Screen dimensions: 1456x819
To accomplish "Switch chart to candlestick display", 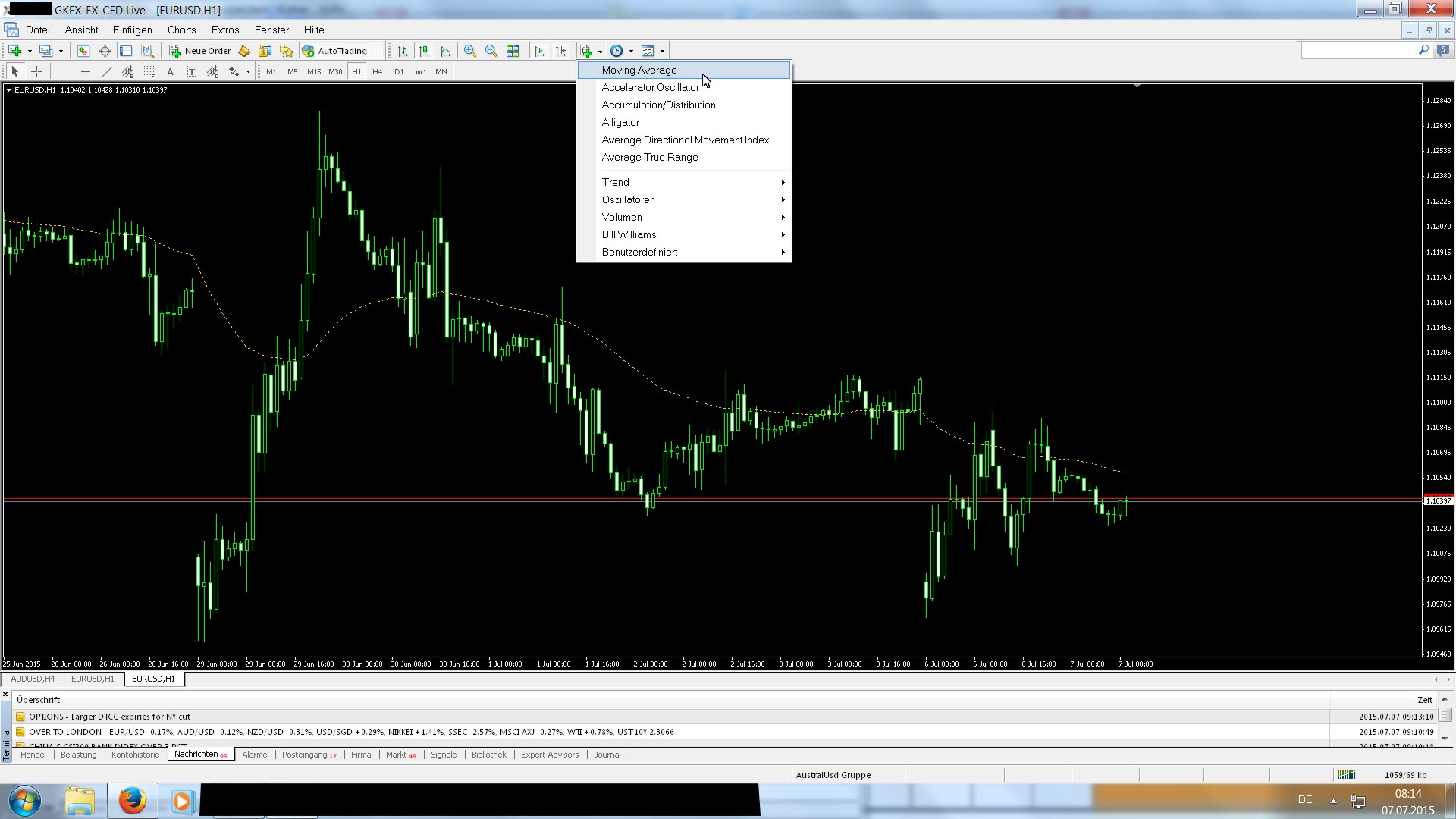I will pyautogui.click(x=424, y=51).
